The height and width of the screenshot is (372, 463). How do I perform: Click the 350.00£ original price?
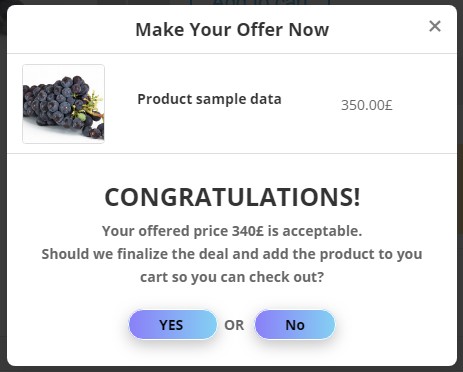367,105
